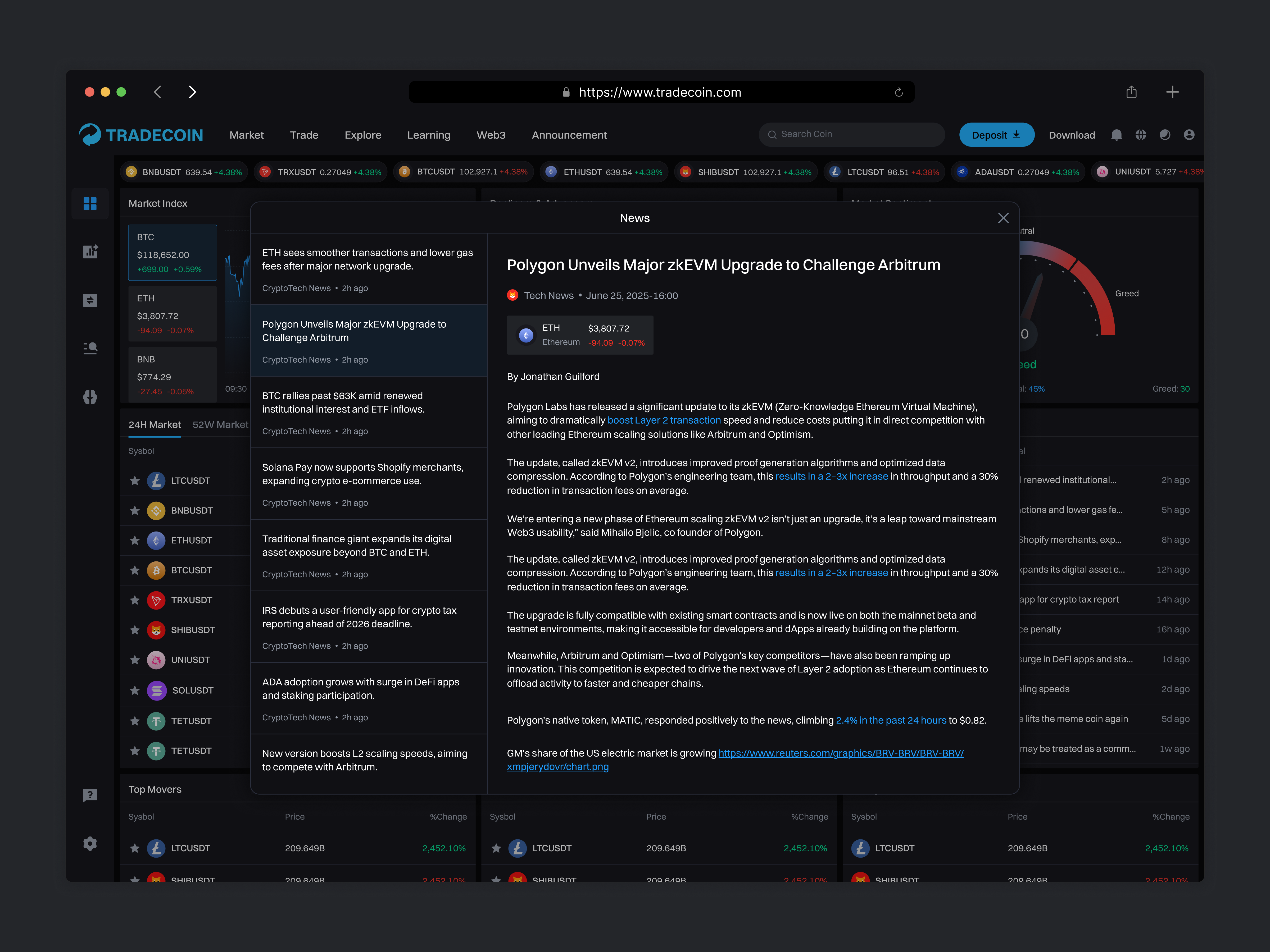Click the ETH Ethereum price chip in article
Viewport: 1270px width, 952px height.
580,335
